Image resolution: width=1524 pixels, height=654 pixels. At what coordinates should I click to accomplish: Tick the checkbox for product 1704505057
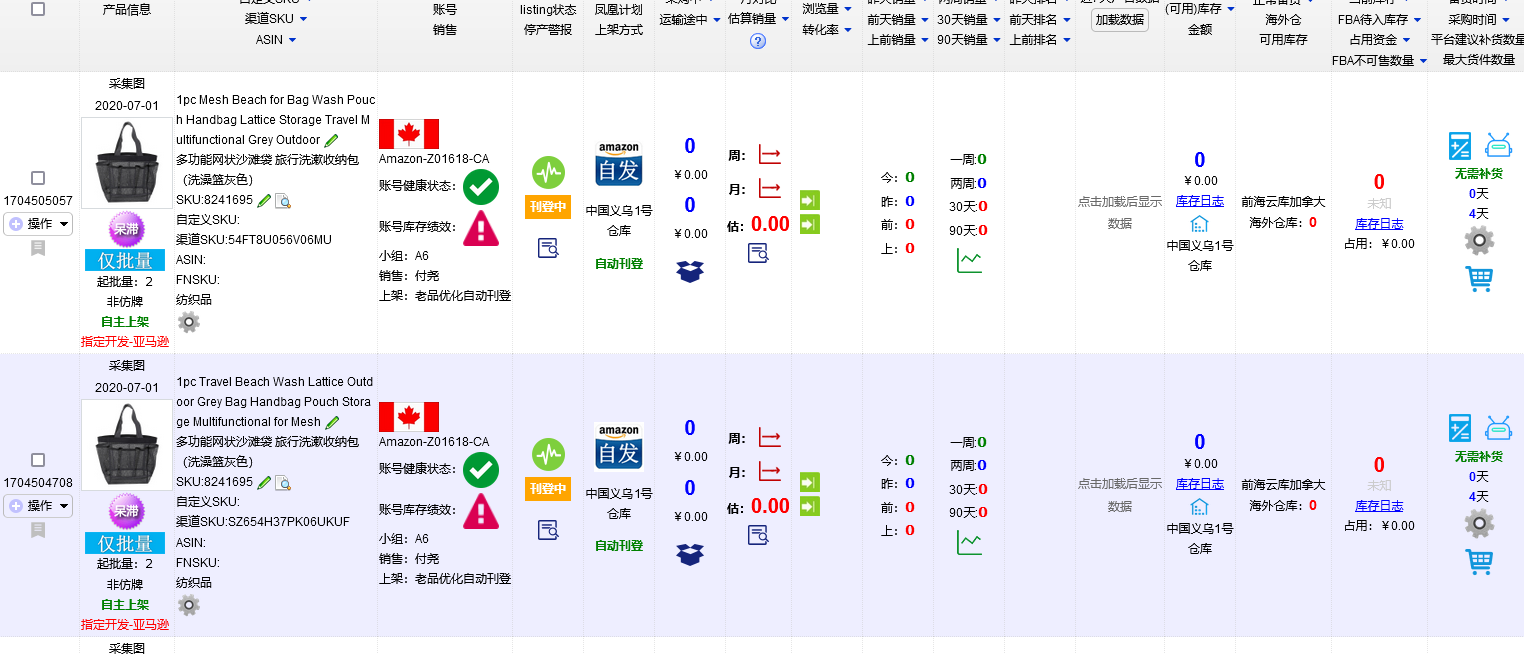tap(38, 178)
